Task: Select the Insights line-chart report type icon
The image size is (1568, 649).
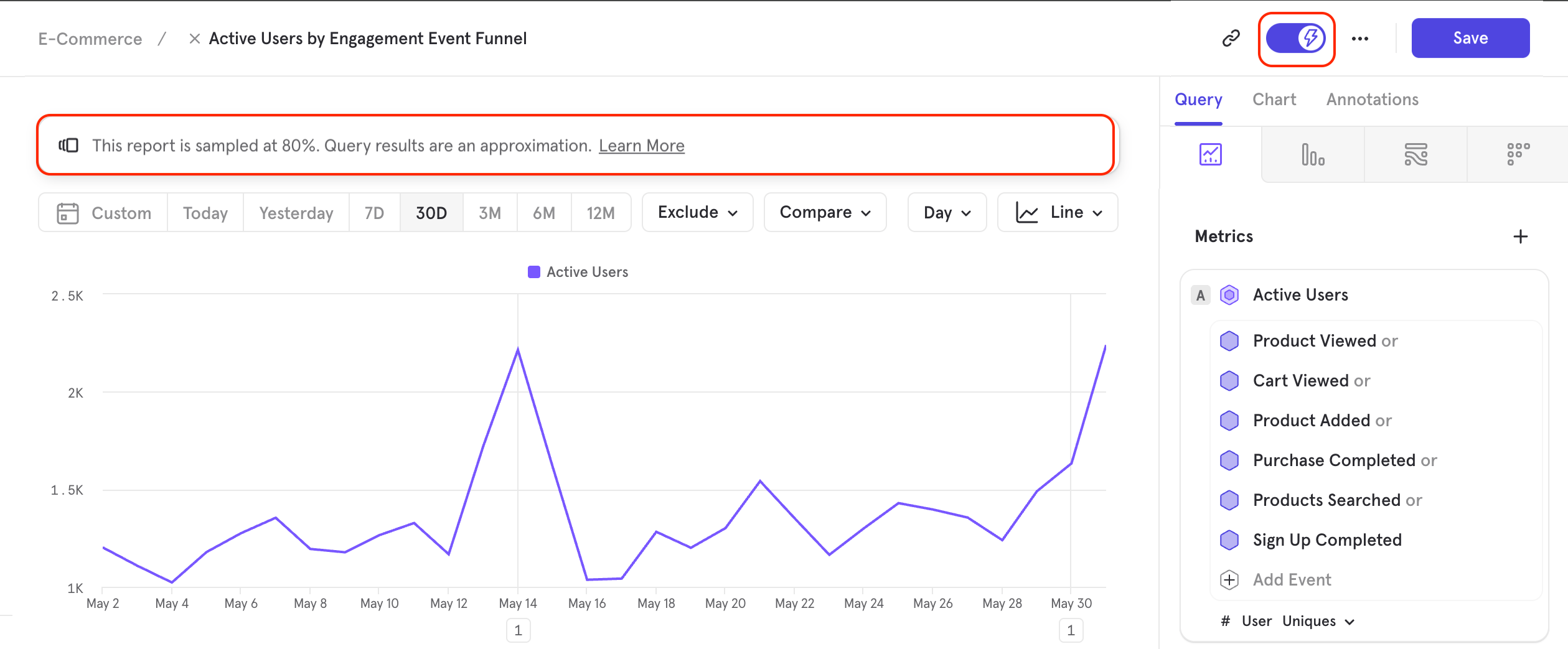Action: (1211, 154)
